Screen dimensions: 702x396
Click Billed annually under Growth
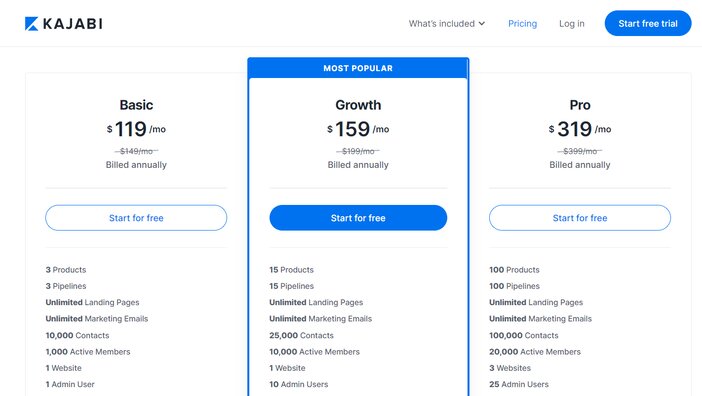pos(358,165)
